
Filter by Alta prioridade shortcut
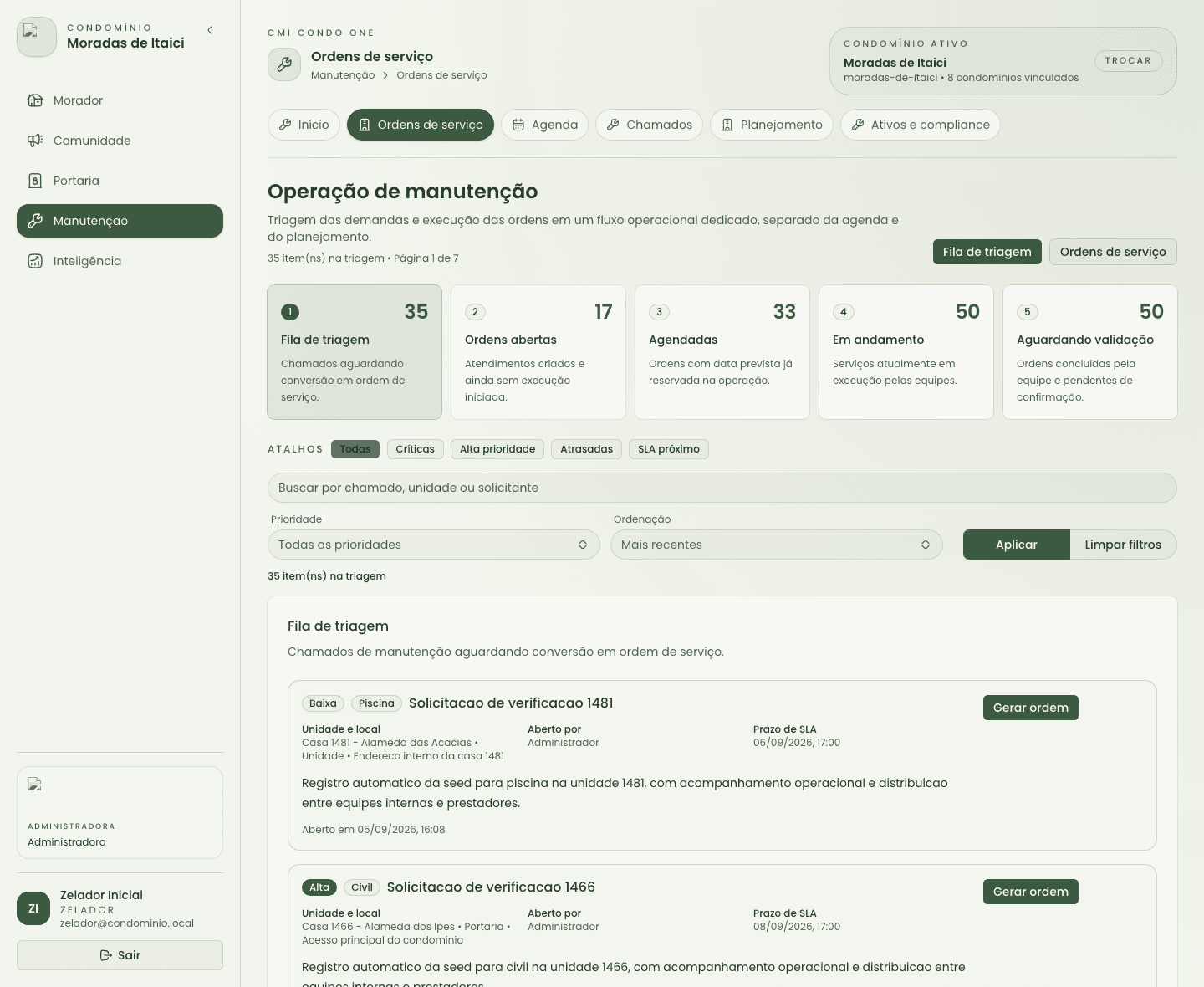pyautogui.click(x=497, y=449)
